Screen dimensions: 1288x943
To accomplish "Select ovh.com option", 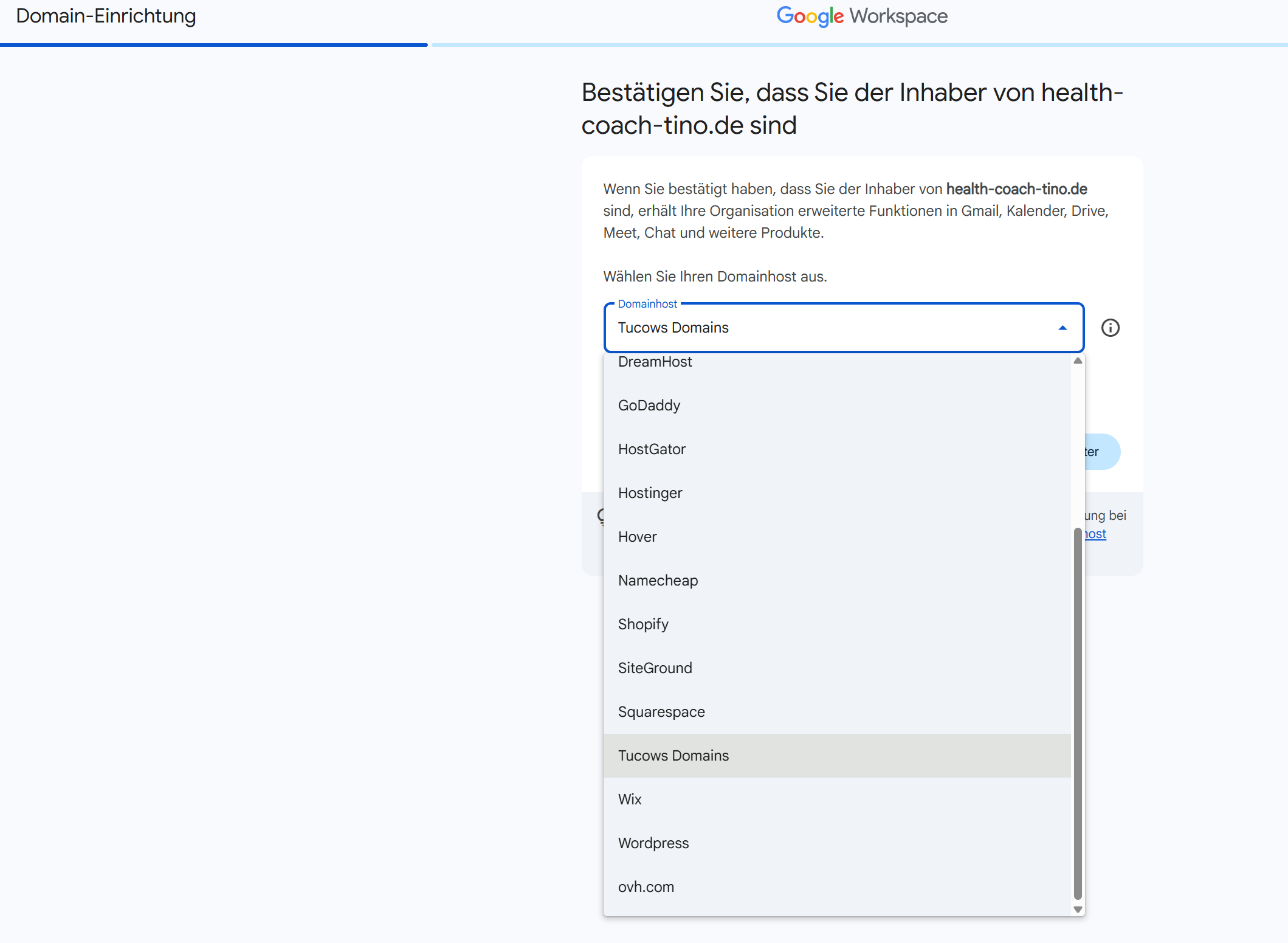I will [646, 887].
